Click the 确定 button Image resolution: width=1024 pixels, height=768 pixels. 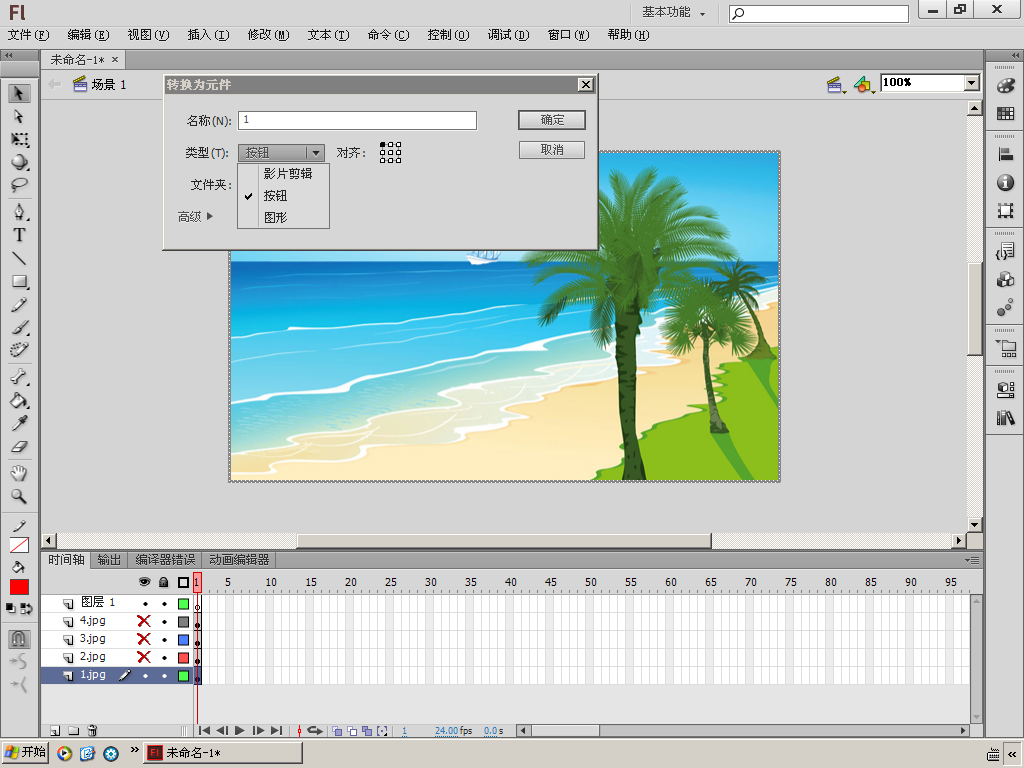(x=552, y=120)
